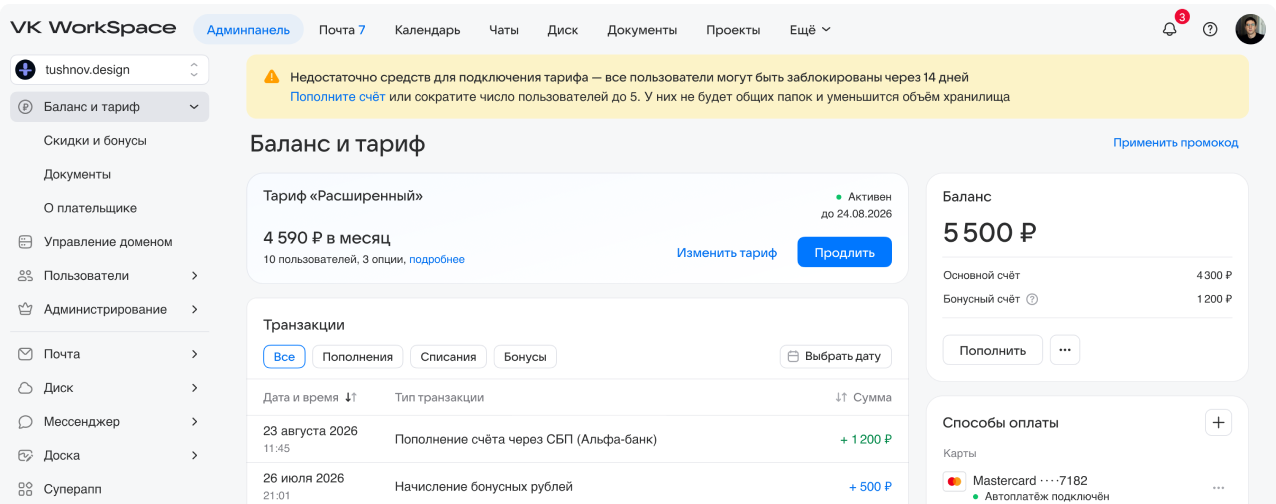Expand the Доска sidebar section chevron

(194, 456)
